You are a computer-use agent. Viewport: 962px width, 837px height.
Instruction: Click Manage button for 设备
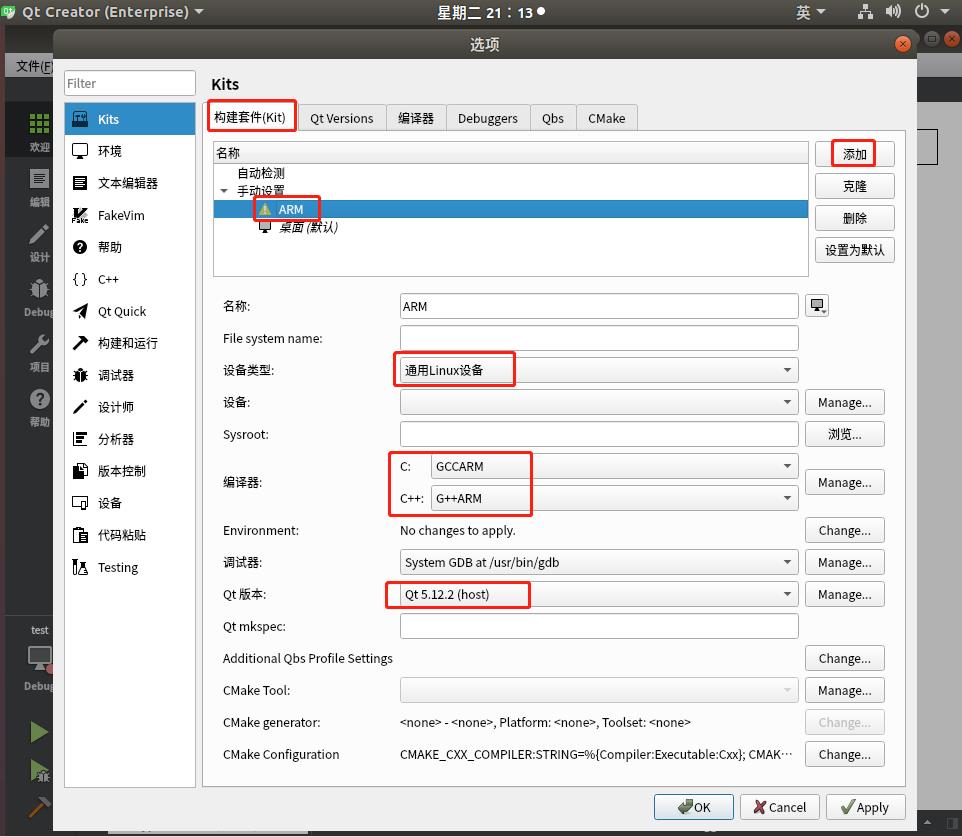pyautogui.click(x=844, y=403)
